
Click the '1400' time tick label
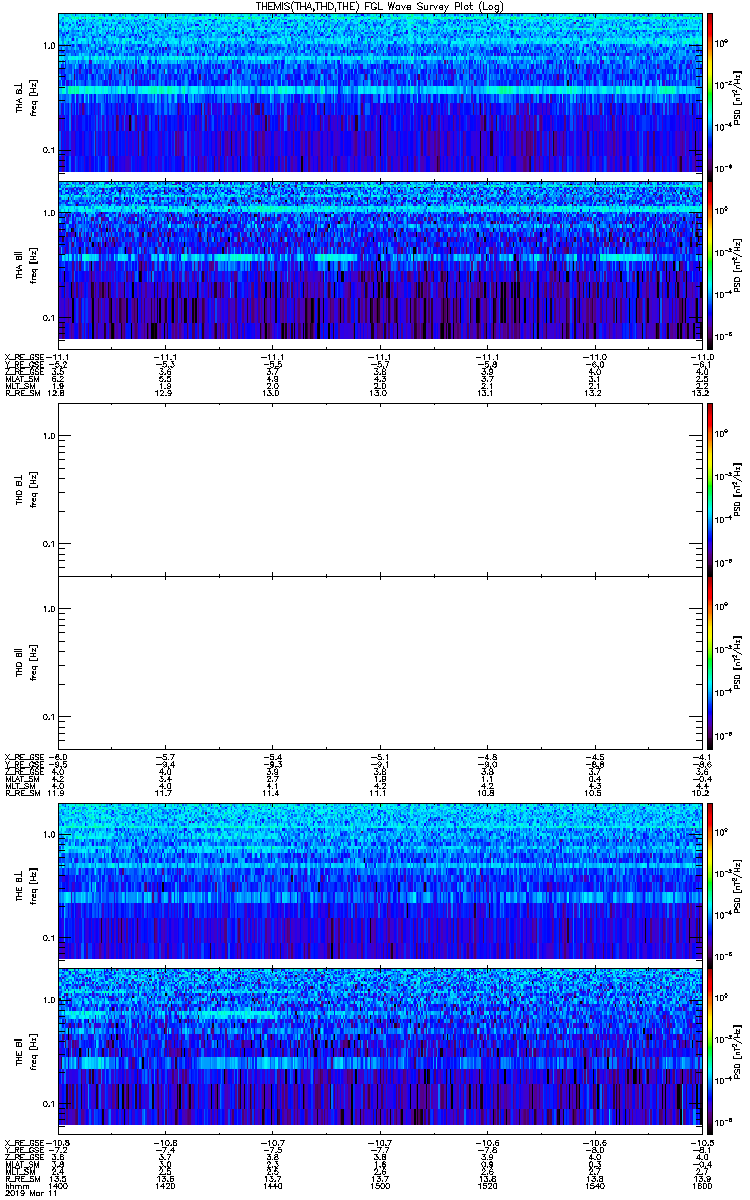59,1186
